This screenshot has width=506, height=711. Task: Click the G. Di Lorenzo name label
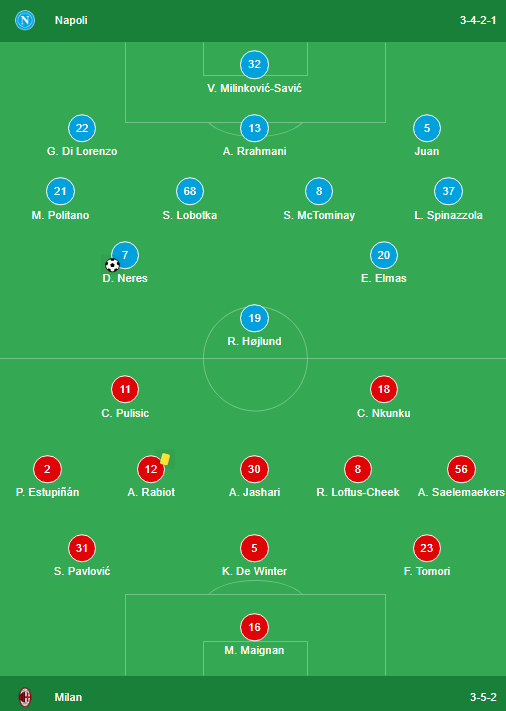tap(82, 151)
